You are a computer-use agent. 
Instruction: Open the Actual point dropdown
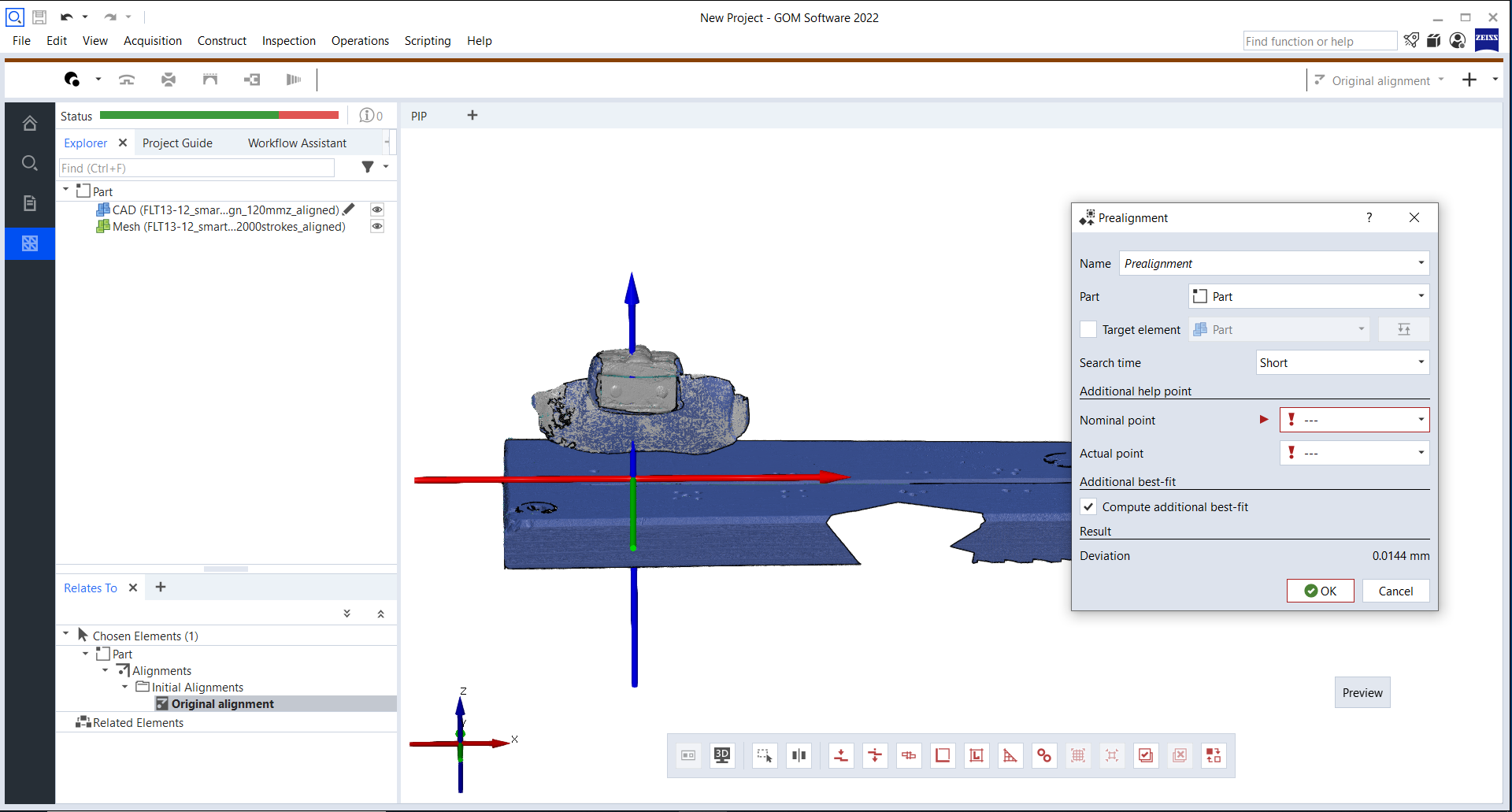(x=1421, y=453)
